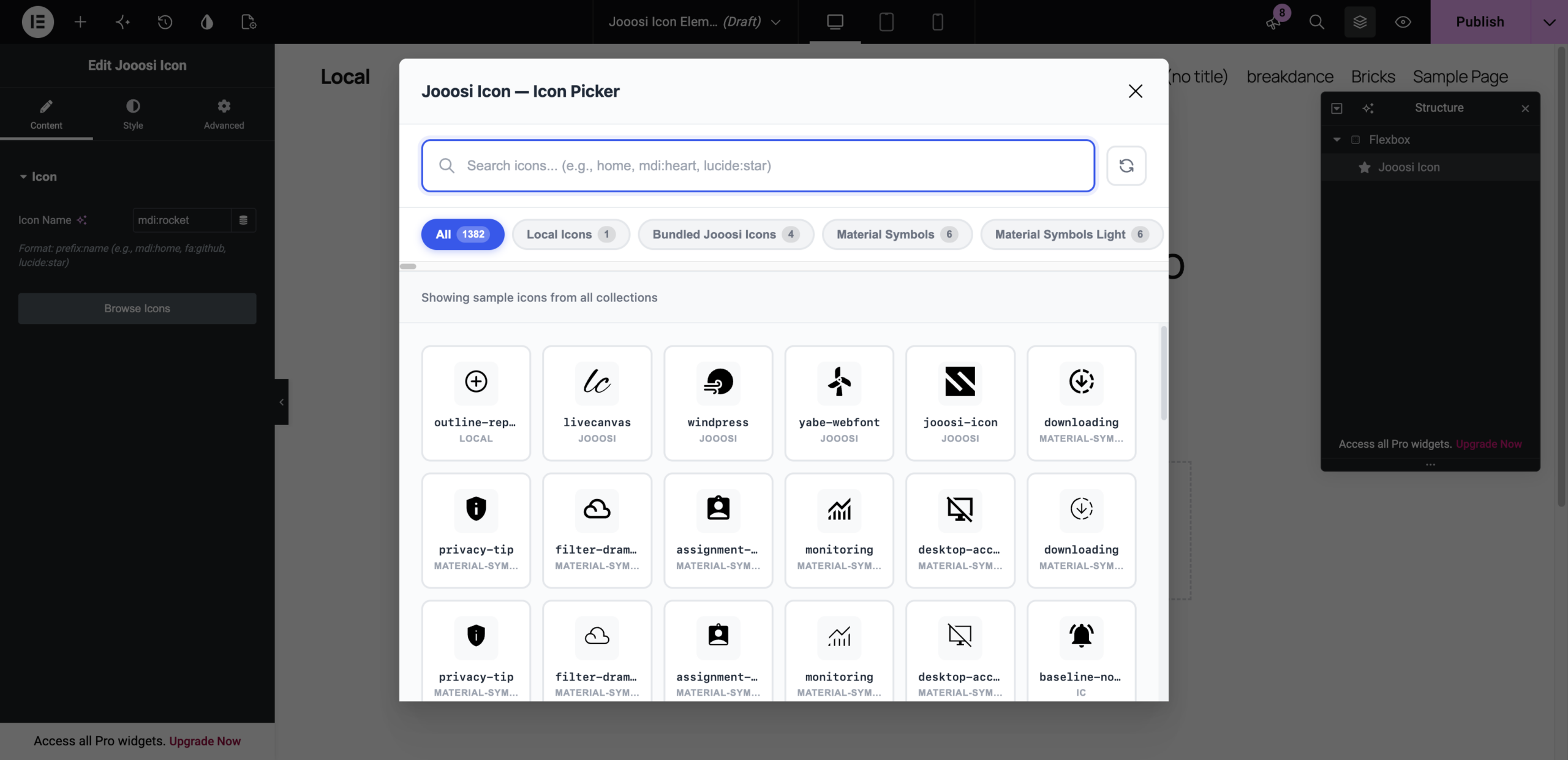Click the horizontal filter scrollbar thumb
The height and width of the screenshot is (760, 1568).
tap(408, 266)
